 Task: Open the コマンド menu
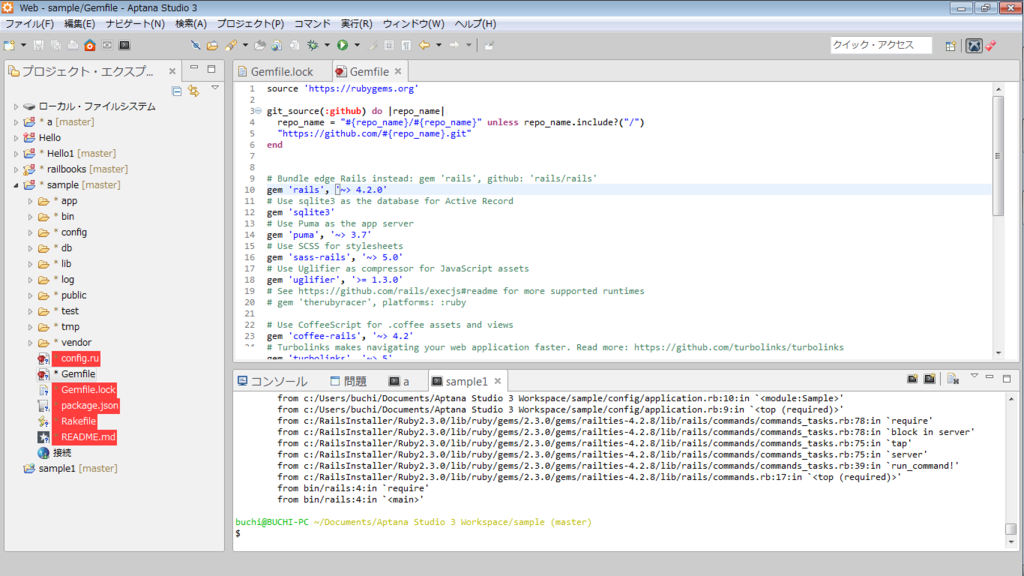[312, 24]
